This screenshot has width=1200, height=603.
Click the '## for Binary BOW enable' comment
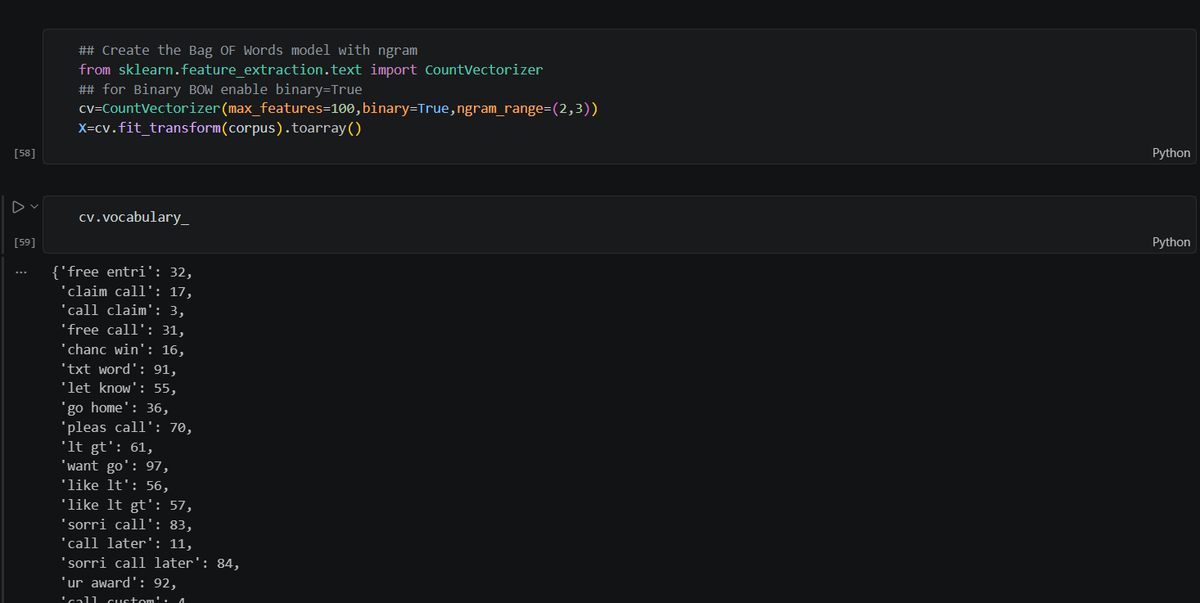pyautogui.click(x=221, y=89)
